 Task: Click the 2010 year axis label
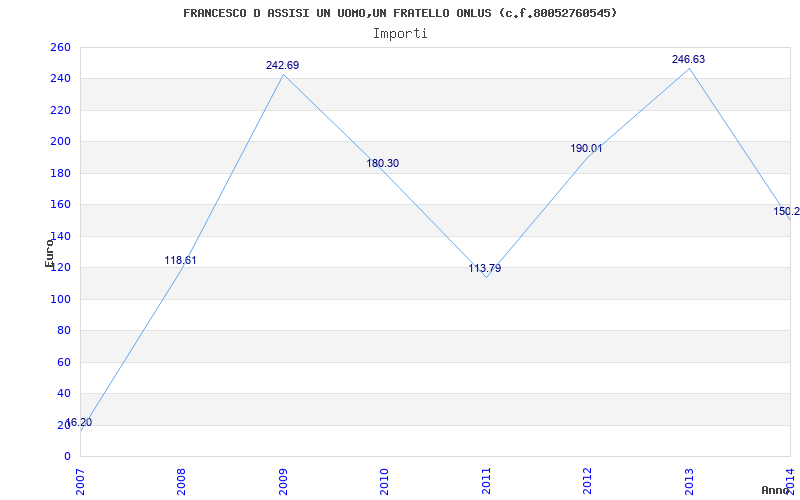(x=385, y=482)
